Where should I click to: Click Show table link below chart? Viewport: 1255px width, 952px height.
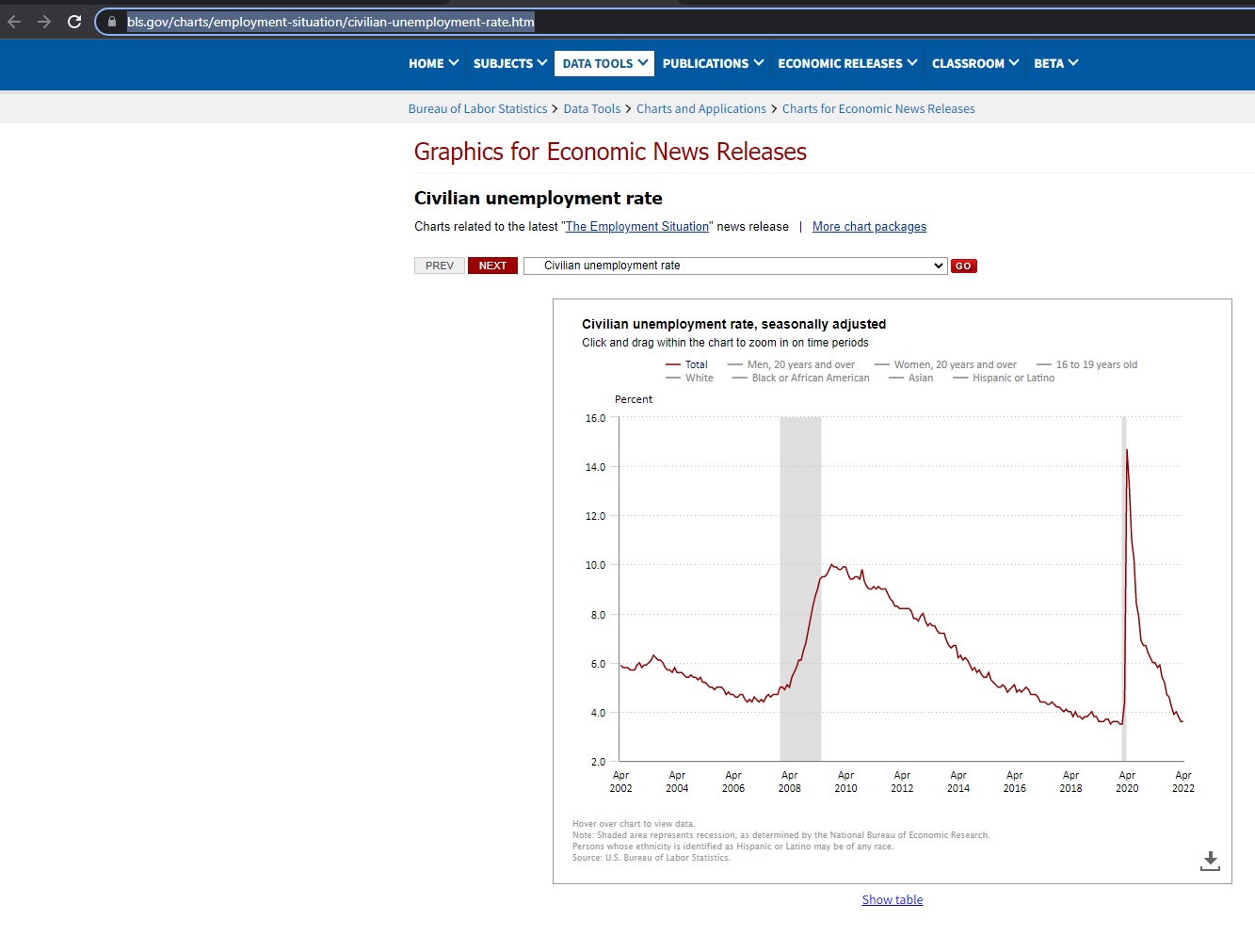click(x=892, y=900)
